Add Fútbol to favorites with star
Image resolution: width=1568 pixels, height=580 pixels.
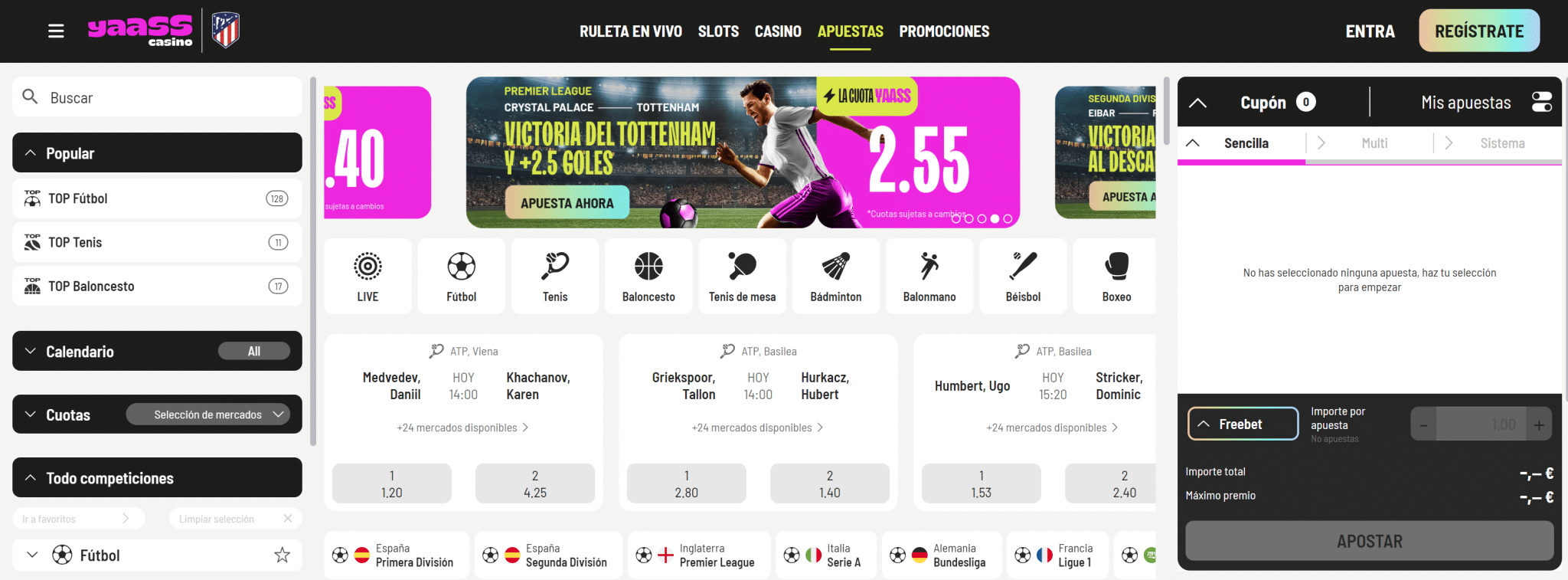283,555
